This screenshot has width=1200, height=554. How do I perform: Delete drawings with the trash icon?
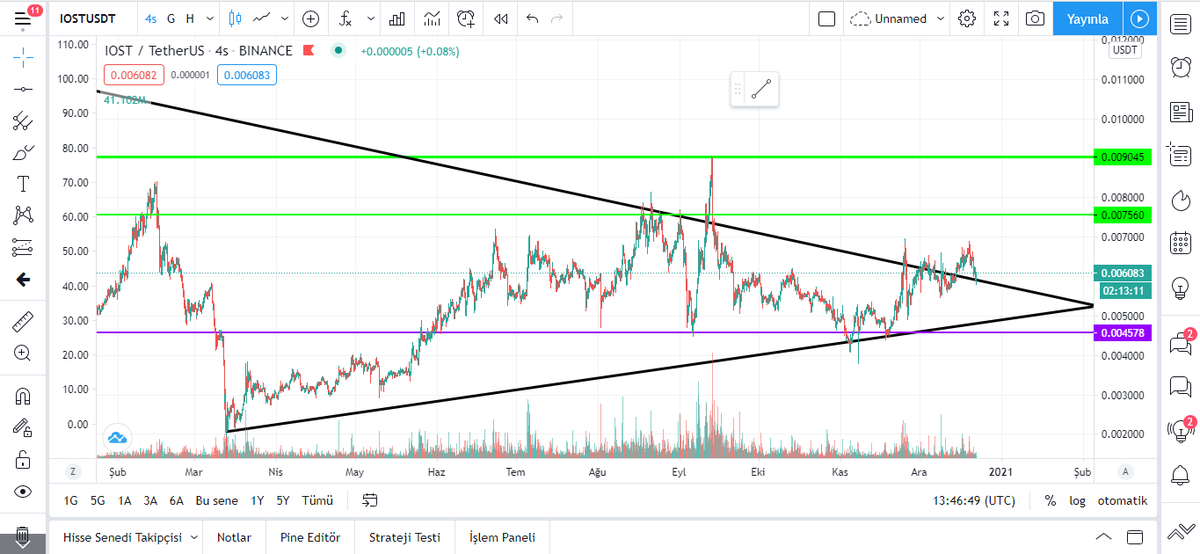click(22, 537)
